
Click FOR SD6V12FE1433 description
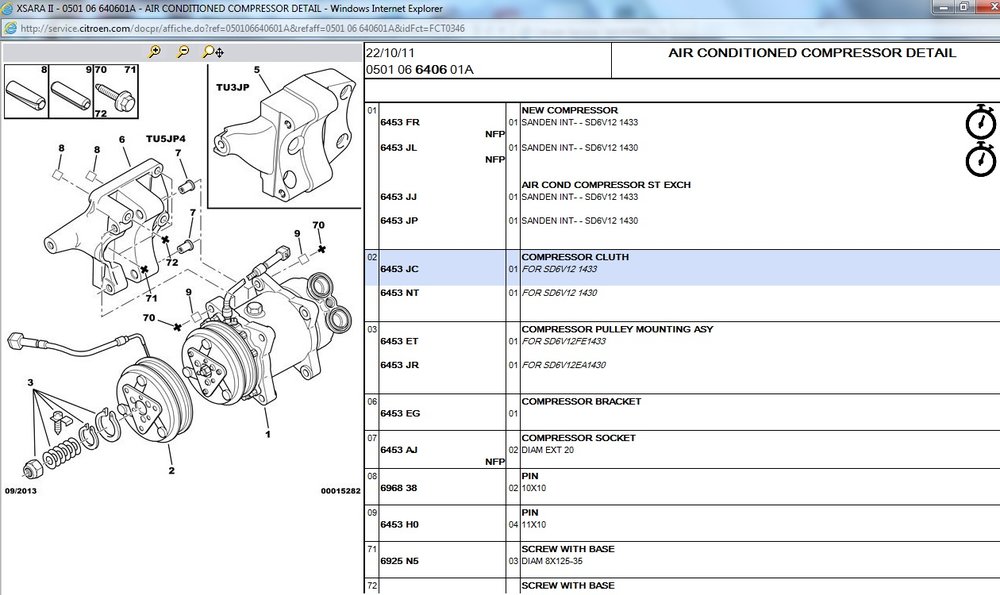(x=564, y=341)
